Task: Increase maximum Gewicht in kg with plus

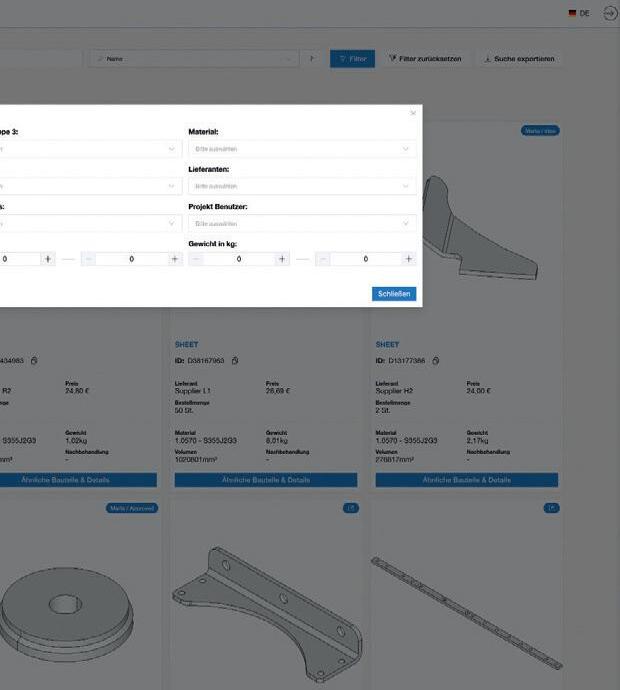Action: pos(409,259)
